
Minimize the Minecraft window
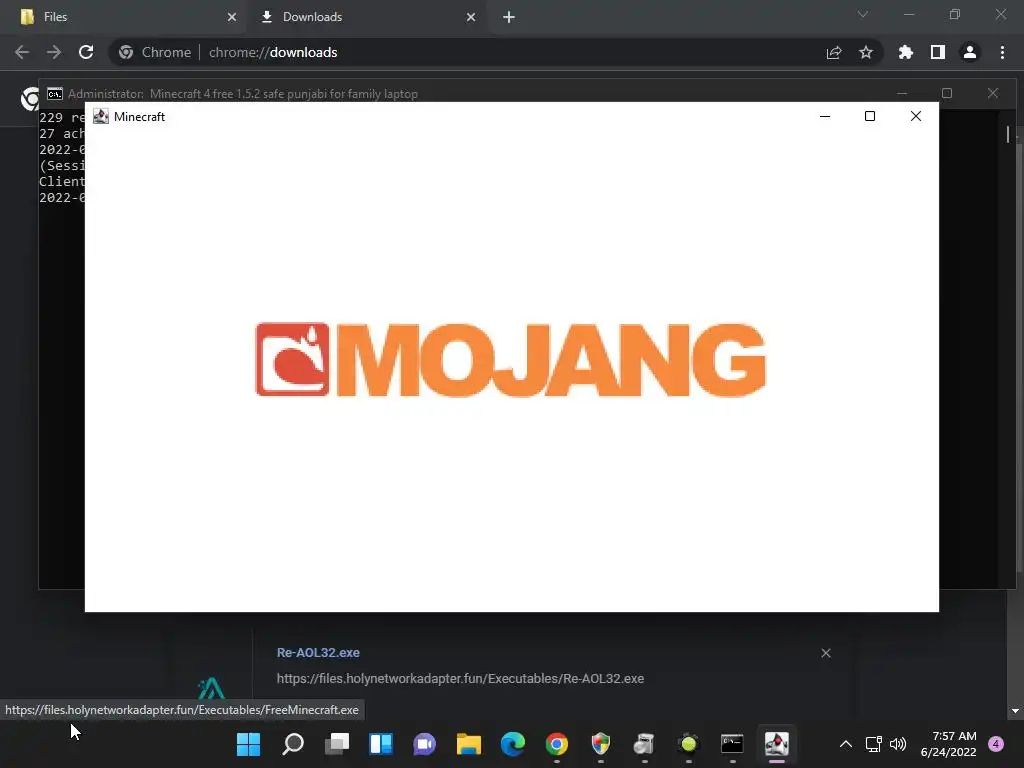[825, 116]
